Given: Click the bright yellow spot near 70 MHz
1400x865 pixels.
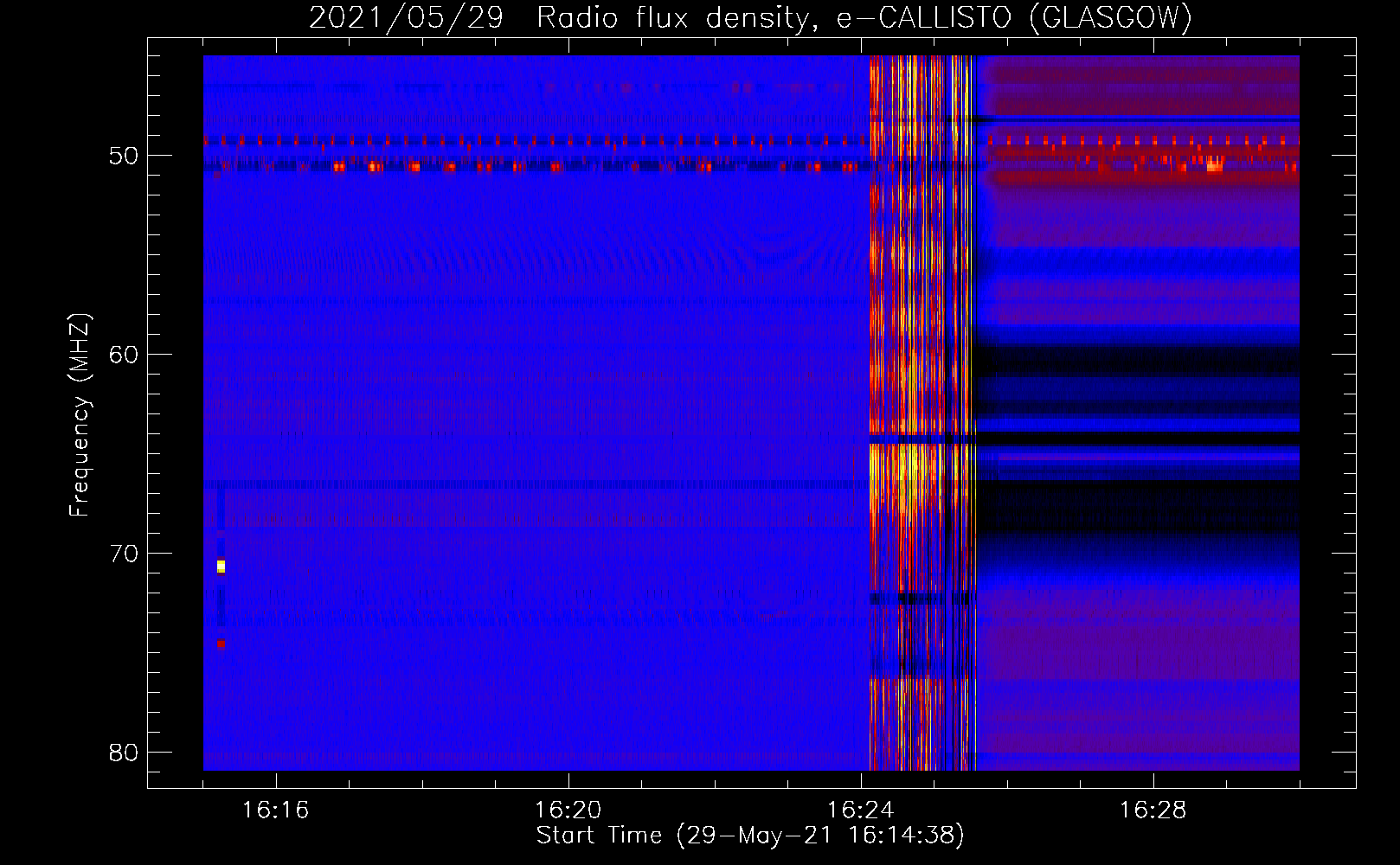Looking at the screenshot, I should pos(221,567).
